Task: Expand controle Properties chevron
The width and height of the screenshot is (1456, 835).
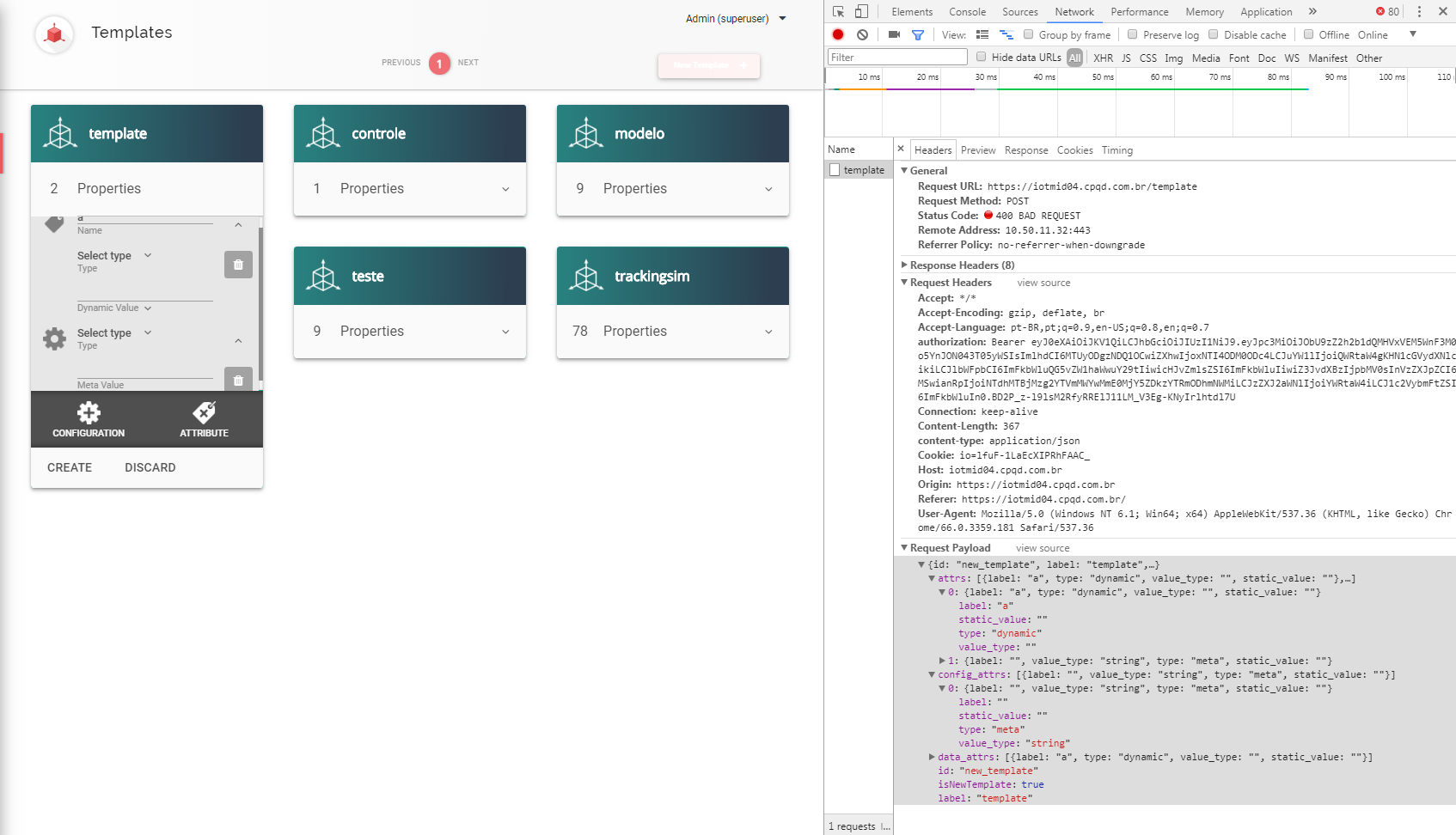Action: (505, 189)
